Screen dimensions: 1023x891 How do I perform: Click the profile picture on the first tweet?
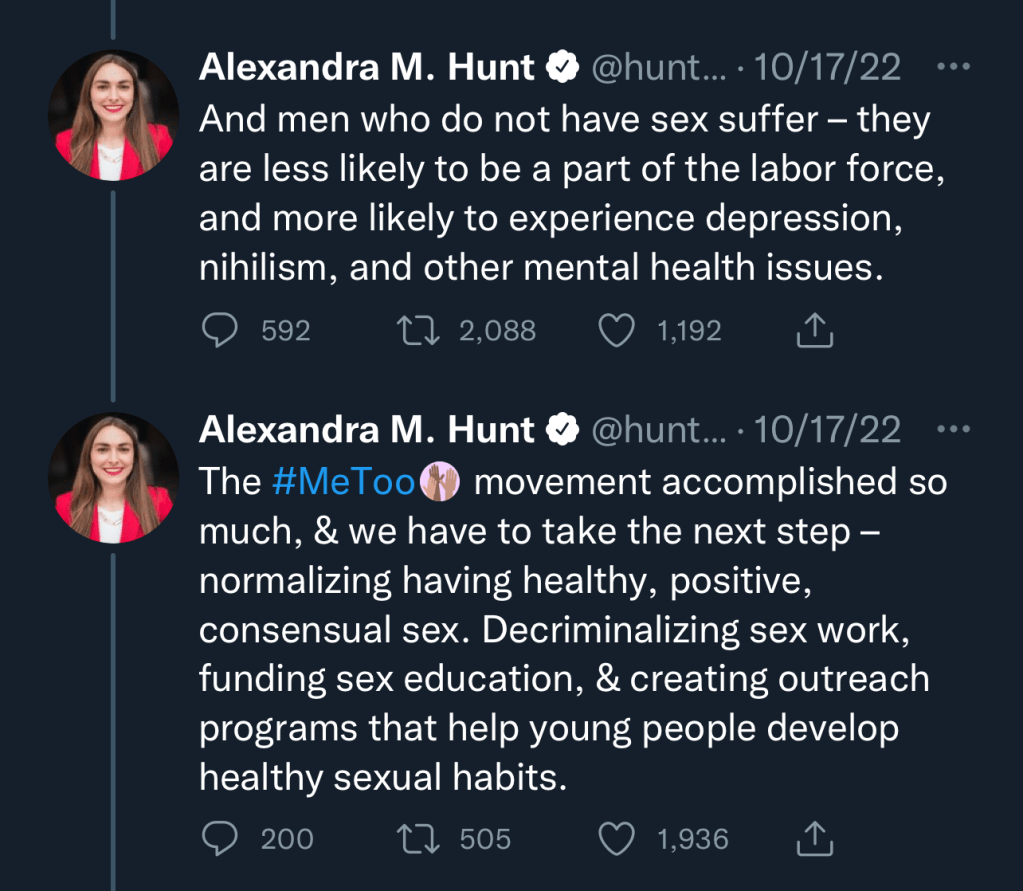113,113
